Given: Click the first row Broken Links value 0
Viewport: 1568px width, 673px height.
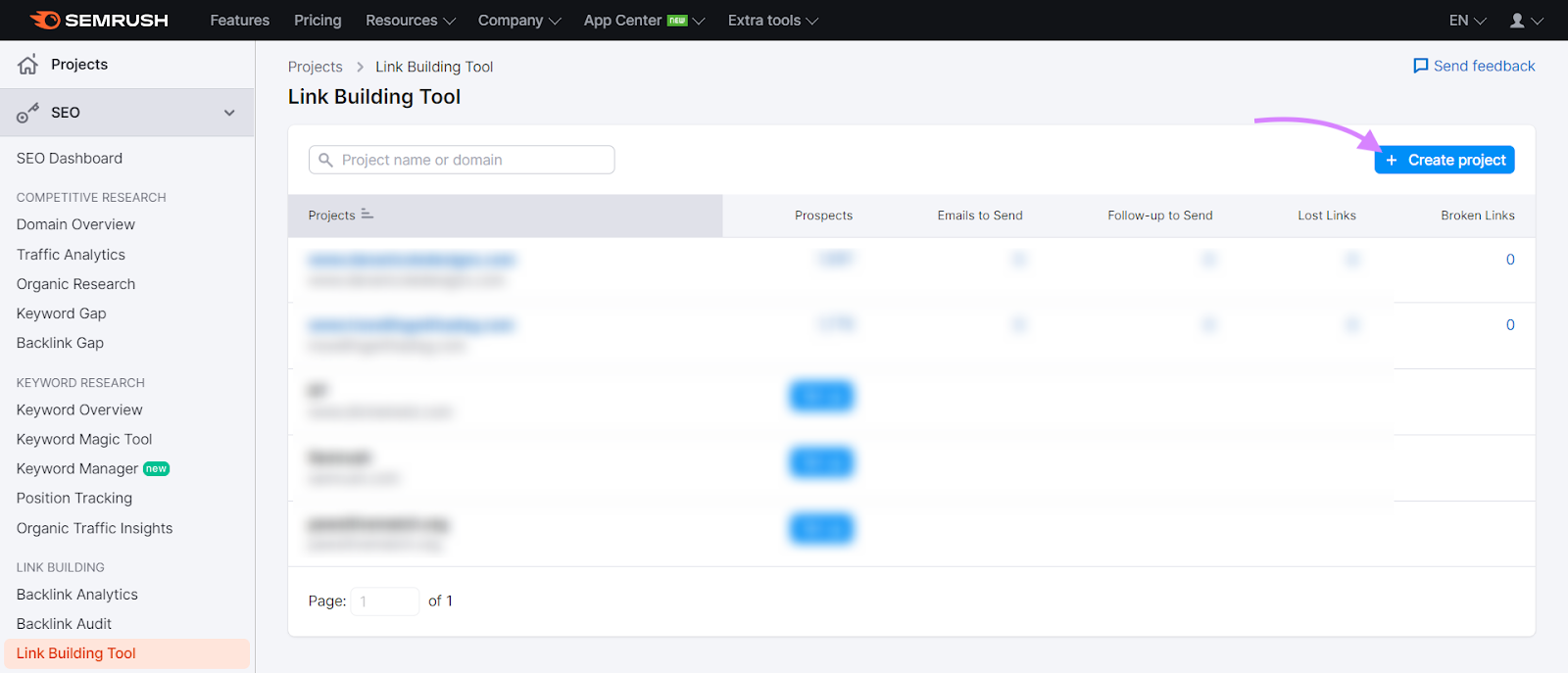Looking at the screenshot, I should coord(1510,260).
